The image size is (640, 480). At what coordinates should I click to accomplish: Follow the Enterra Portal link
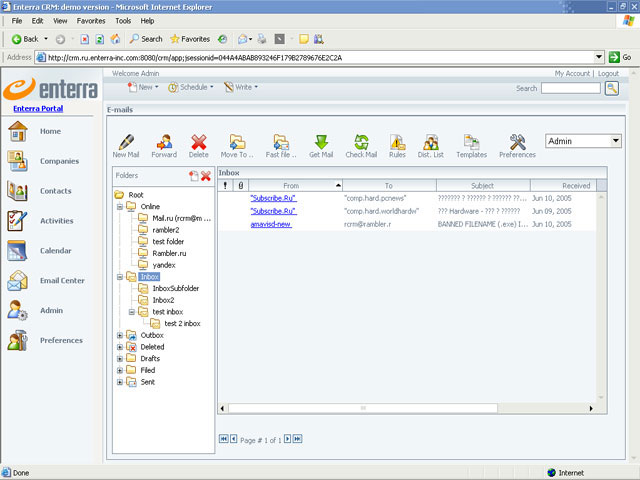coord(38,109)
